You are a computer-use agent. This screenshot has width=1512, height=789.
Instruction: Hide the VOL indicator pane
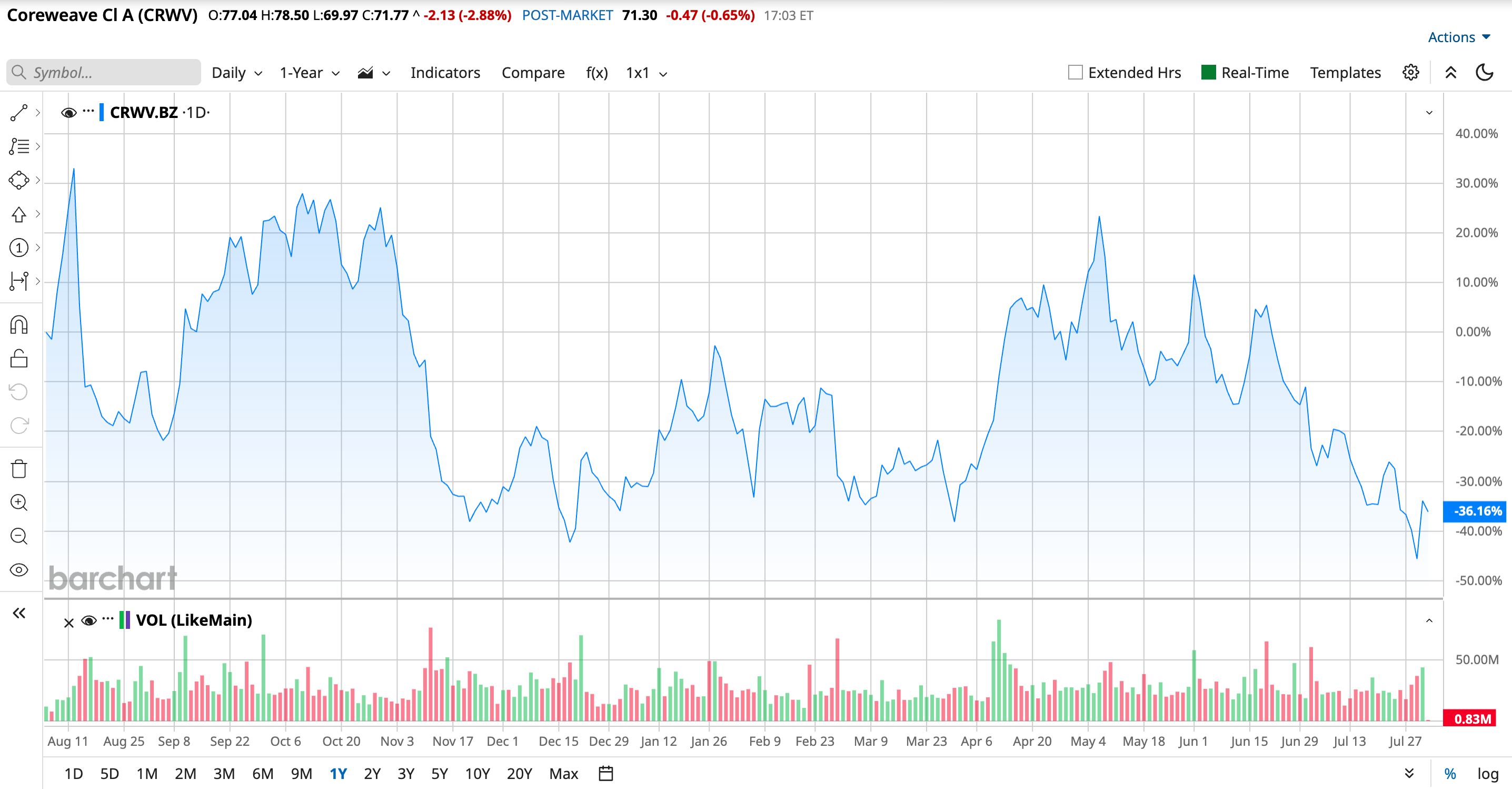pyautogui.click(x=88, y=620)
